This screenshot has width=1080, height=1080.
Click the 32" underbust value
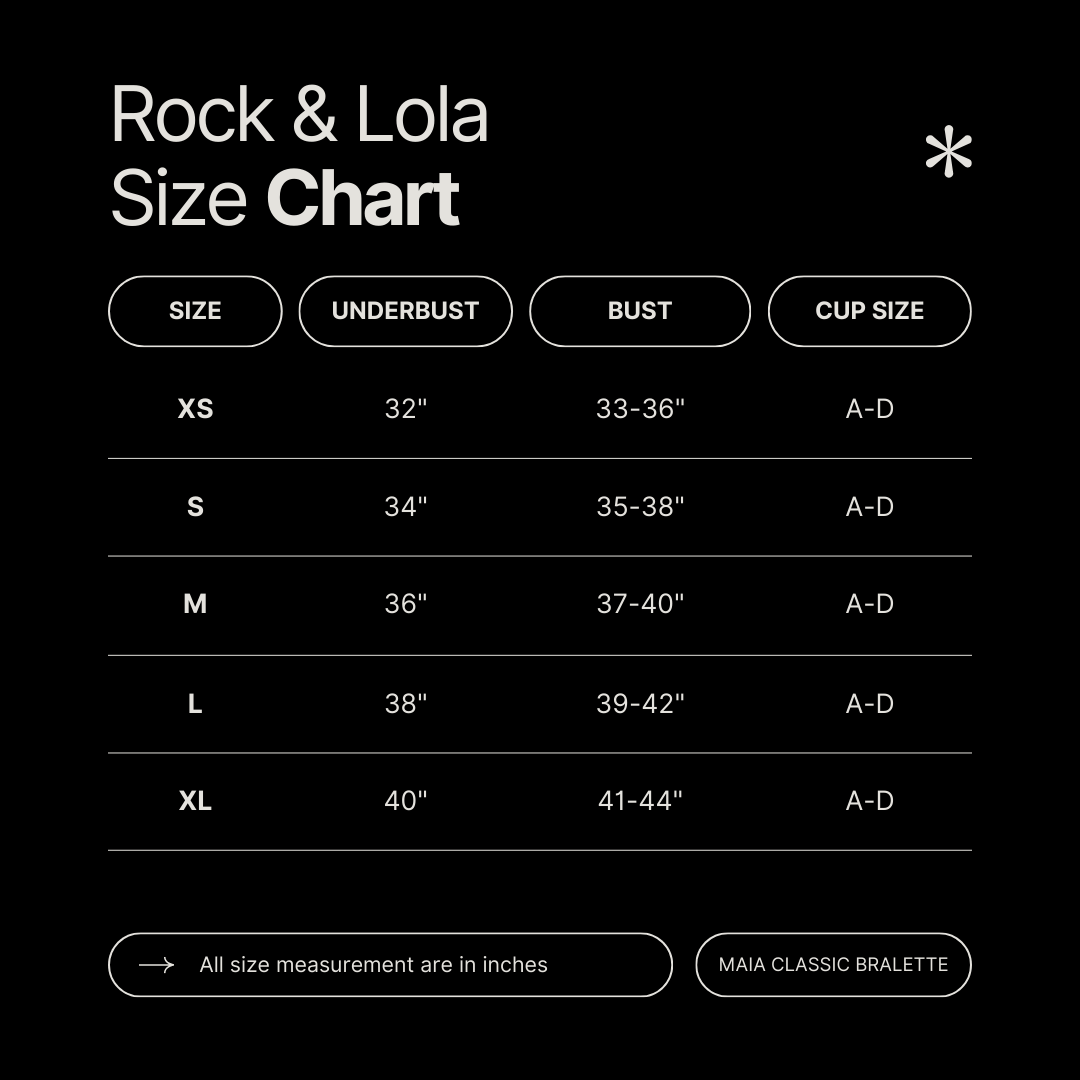click(x=405, y=409)
